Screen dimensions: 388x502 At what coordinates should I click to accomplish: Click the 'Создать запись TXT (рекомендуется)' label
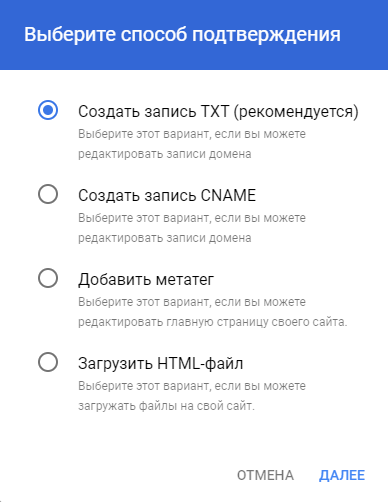coord(218,112)
